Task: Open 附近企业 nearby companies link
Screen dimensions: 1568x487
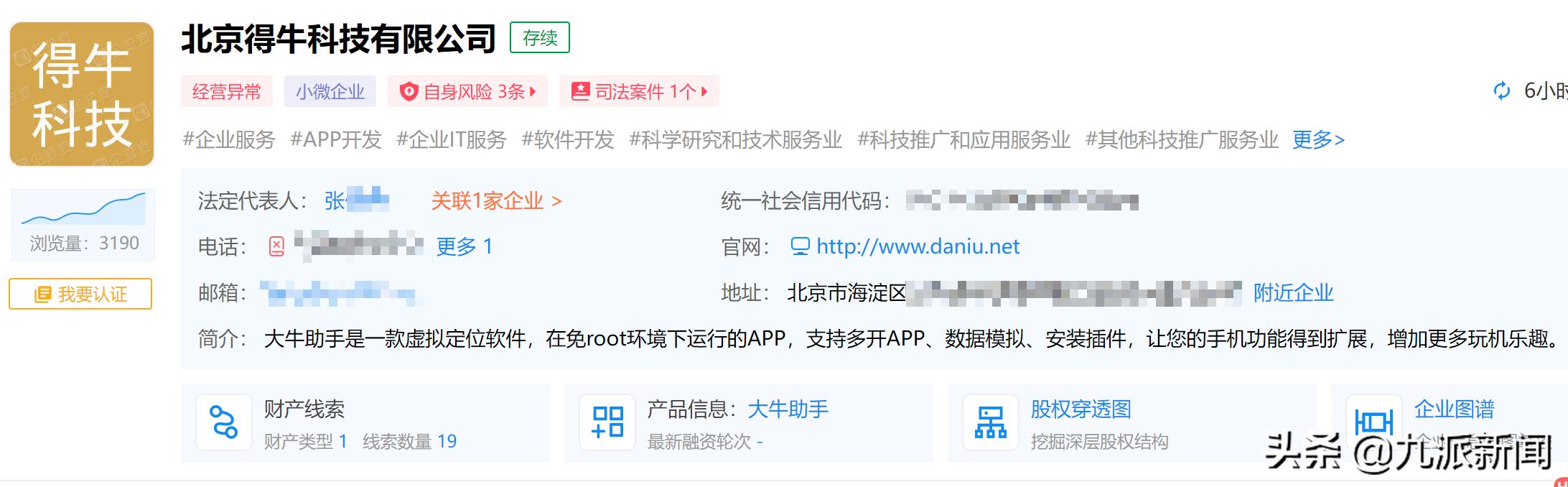Action: point(1293,292)
